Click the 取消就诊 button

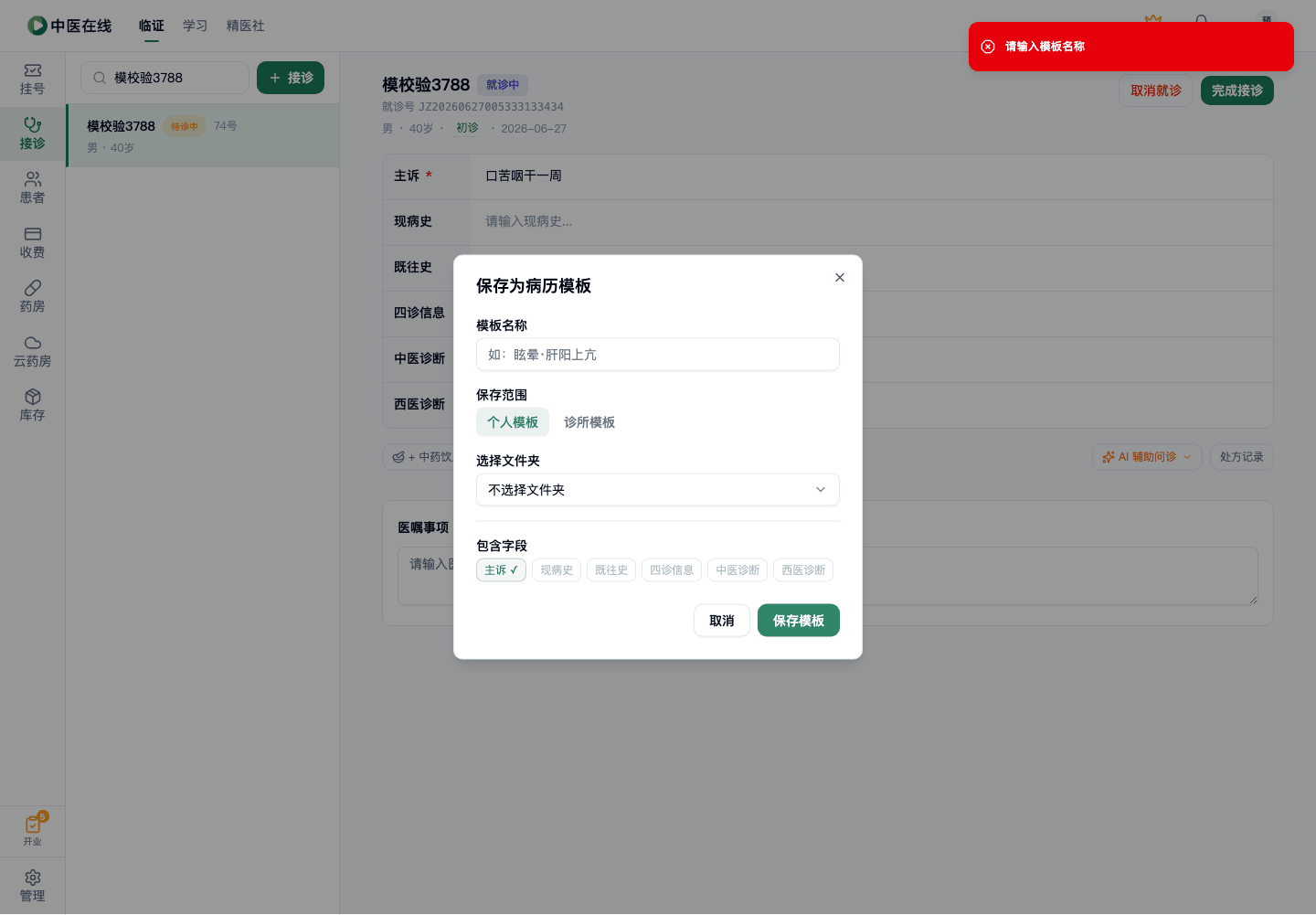pyautogui.click(x=1156, y=90)
